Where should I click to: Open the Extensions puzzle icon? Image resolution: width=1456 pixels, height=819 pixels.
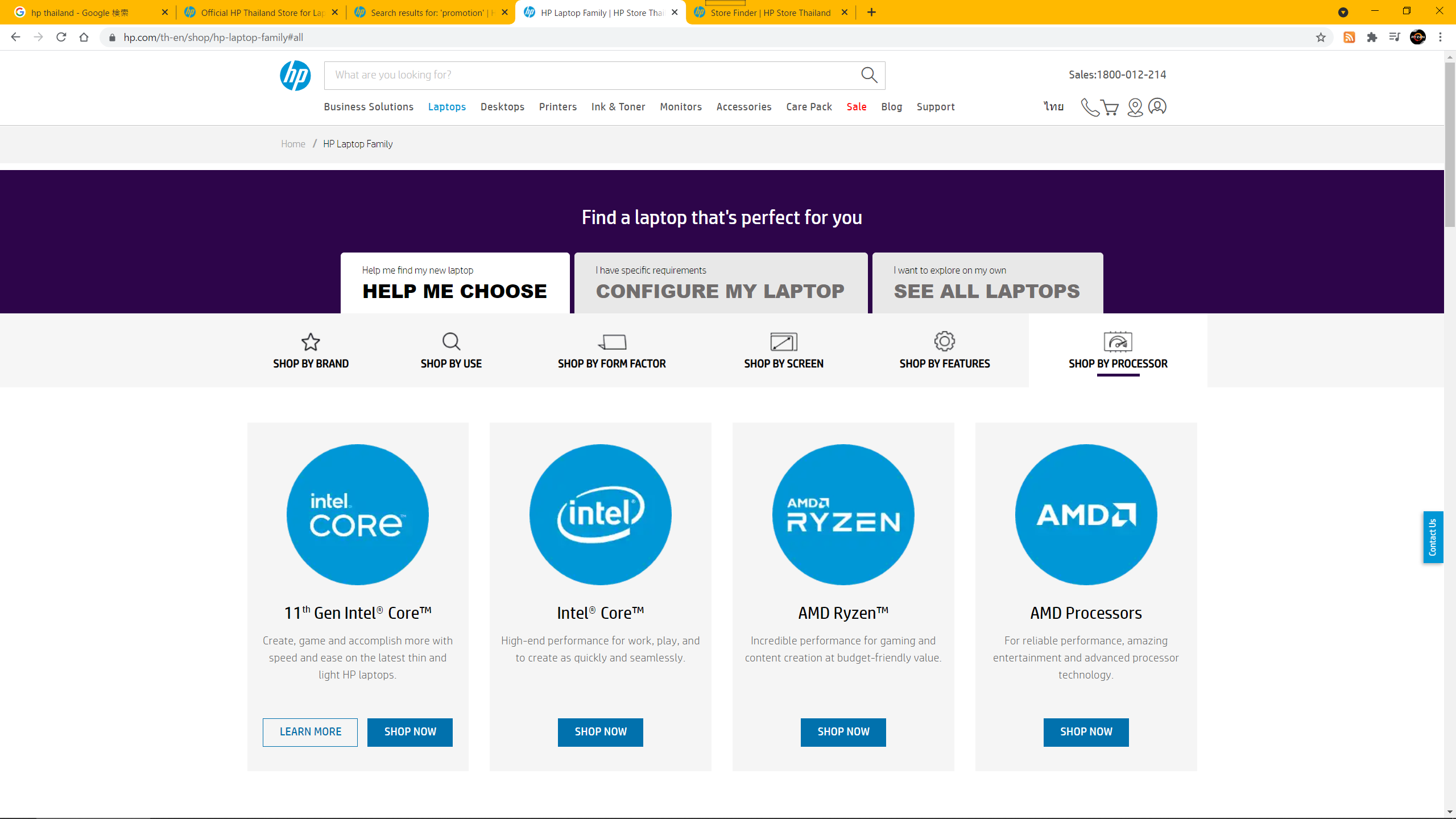1372,37
